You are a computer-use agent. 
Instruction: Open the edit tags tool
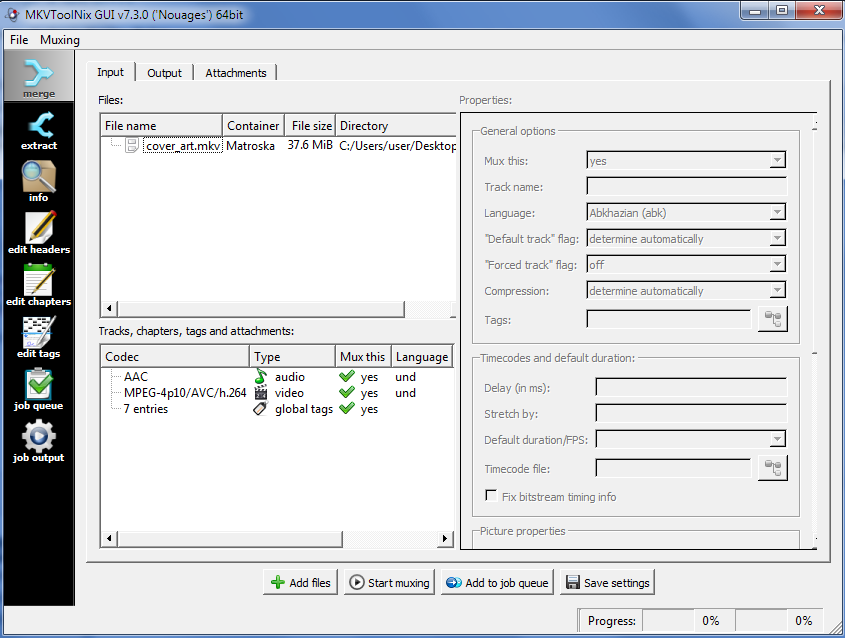tap(39, 338)
